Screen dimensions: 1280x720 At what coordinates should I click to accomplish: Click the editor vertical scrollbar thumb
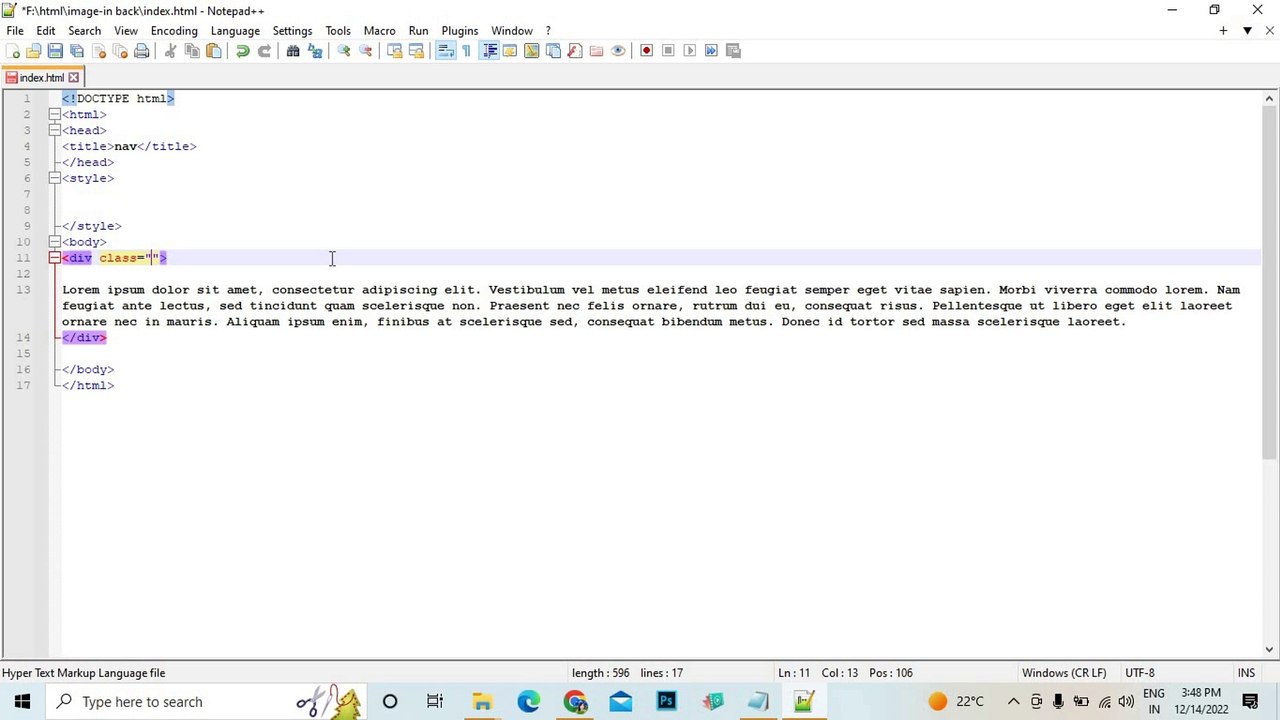(x=1269, y=282)
